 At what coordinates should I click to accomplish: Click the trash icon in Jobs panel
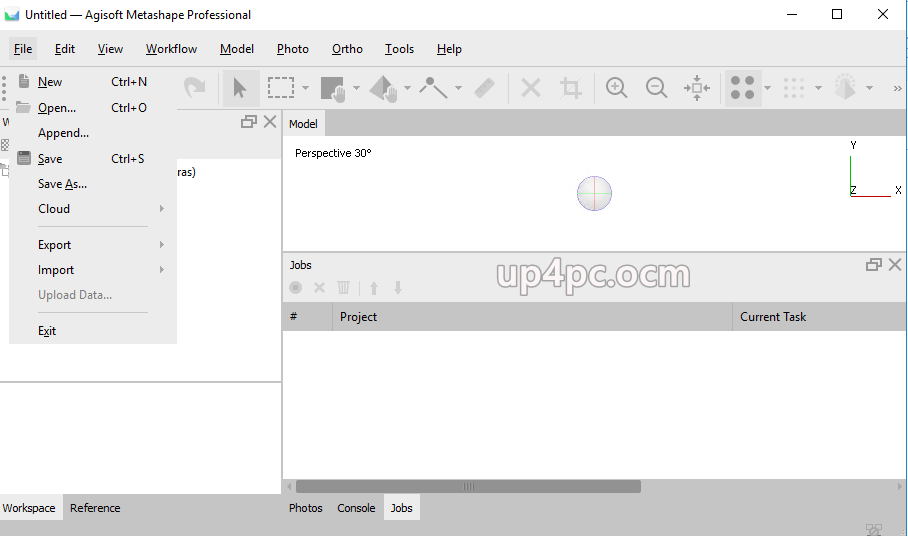(343, 287)
